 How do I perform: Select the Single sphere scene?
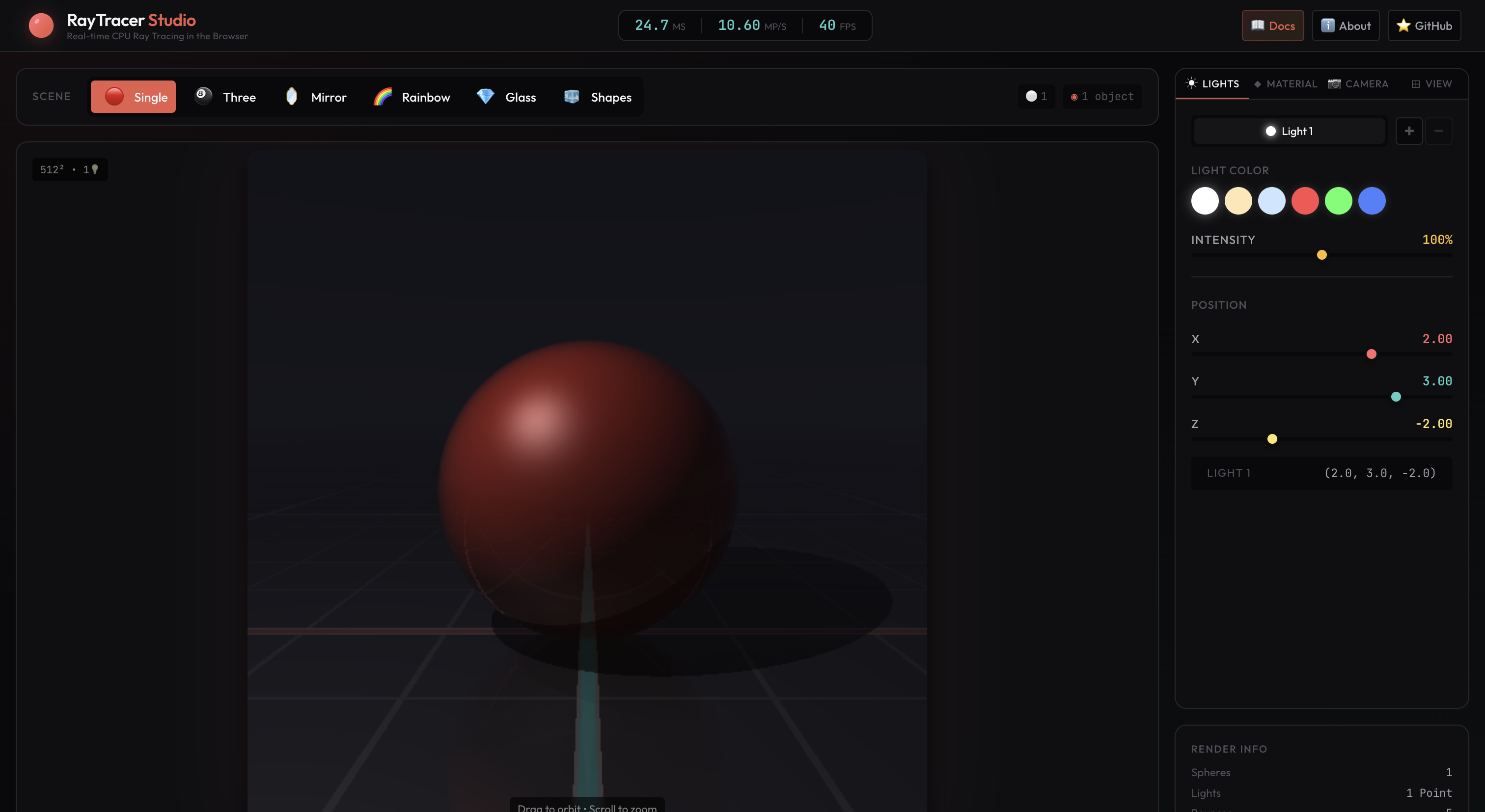pyautogui.click(x=133, y=97)
